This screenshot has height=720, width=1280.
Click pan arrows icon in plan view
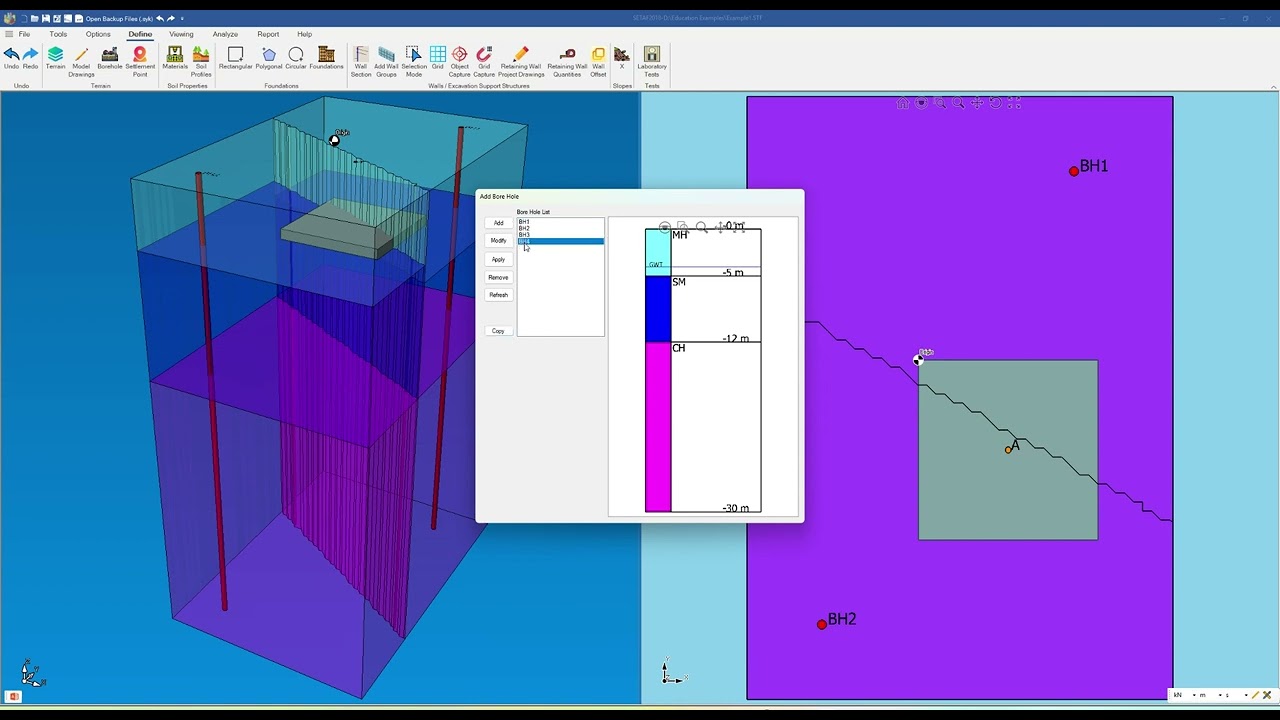(977, 103)
